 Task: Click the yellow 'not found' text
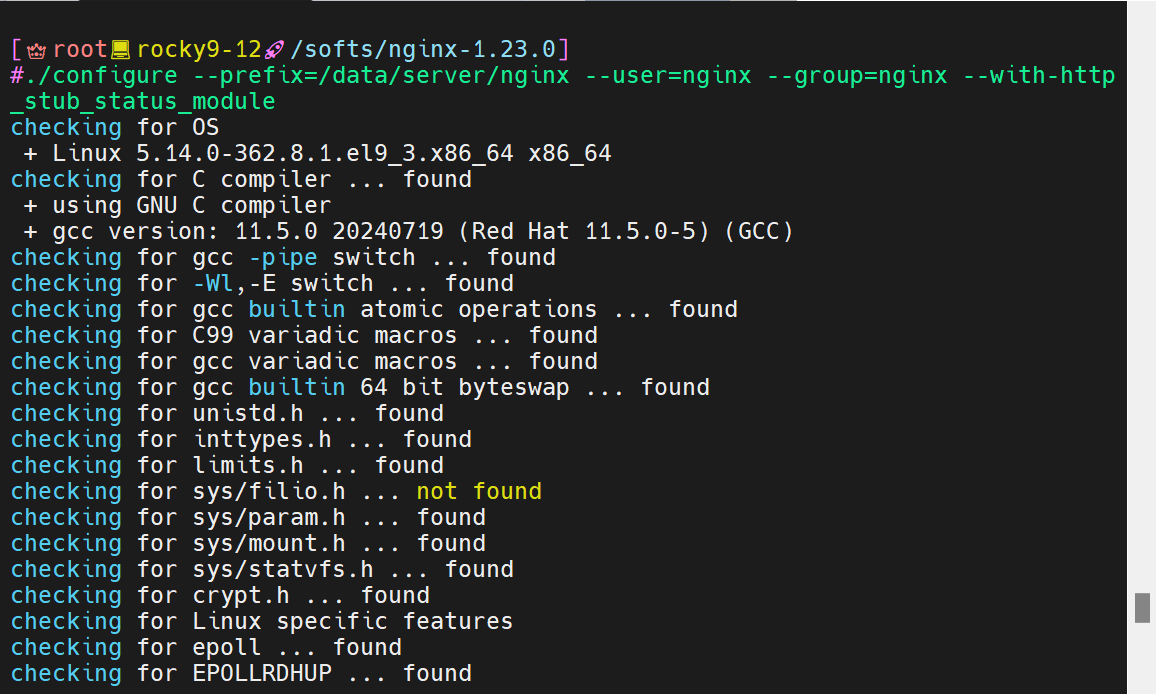(479, 491)
